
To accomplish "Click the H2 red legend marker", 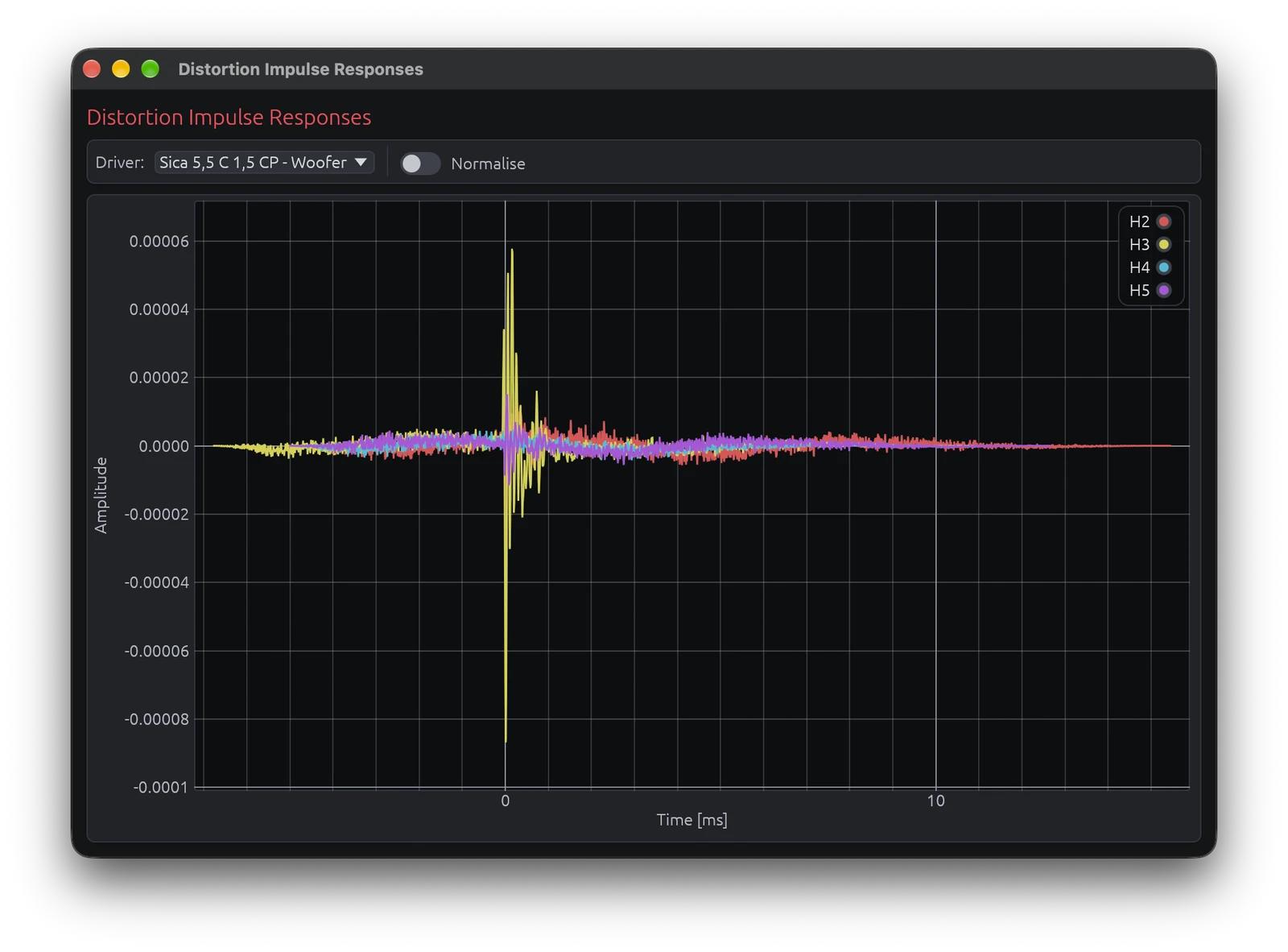I will tap(1163, 221).
